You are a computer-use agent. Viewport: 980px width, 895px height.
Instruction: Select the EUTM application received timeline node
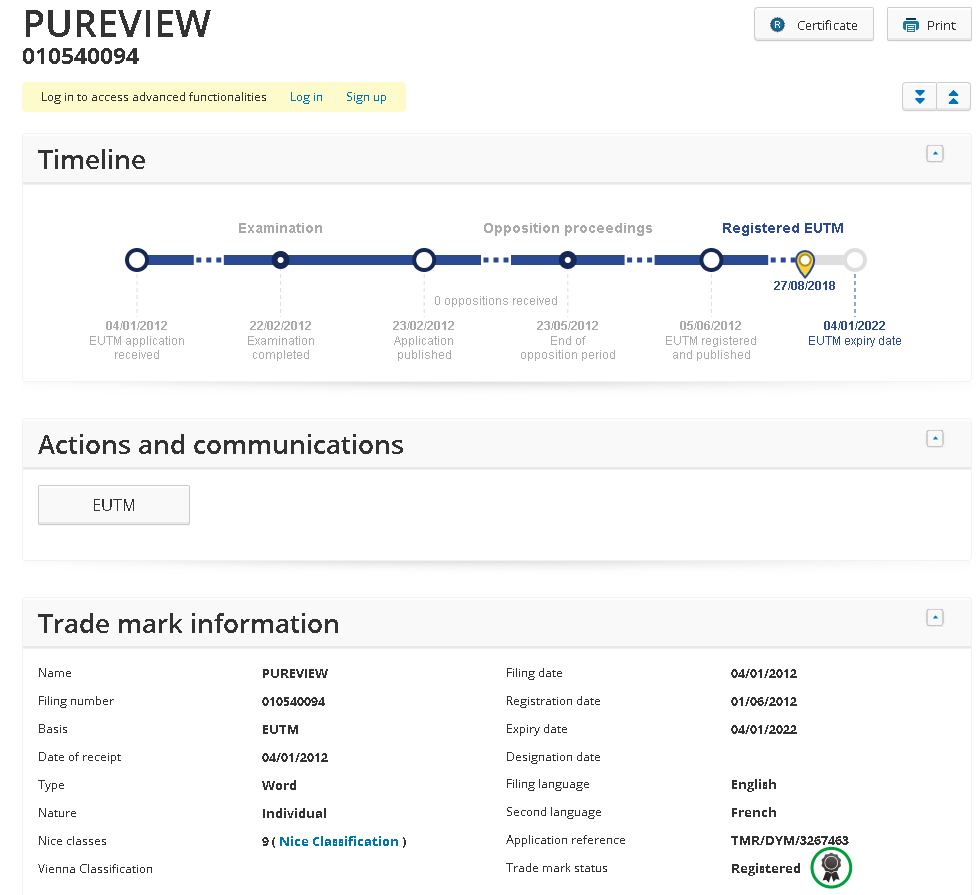[137, 260]
